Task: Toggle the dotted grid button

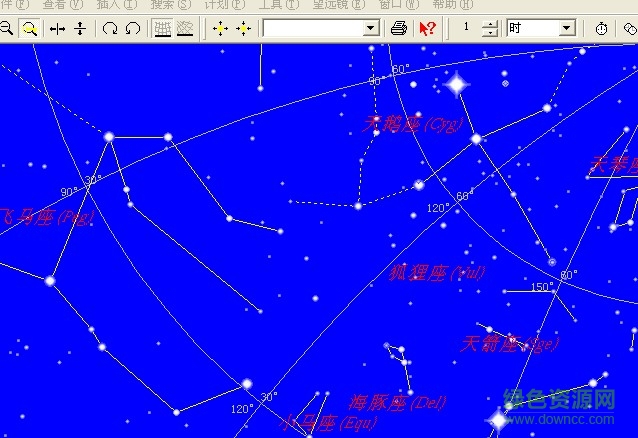Action: [x=185, y=28]
